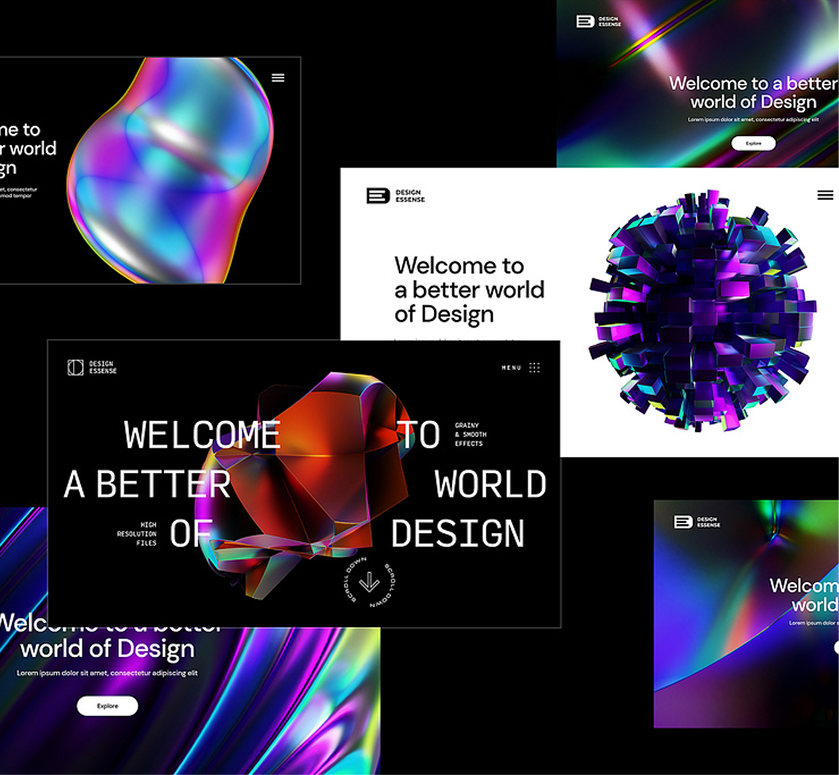Click Design Essense logo in top-right mockup

point(599,21)
